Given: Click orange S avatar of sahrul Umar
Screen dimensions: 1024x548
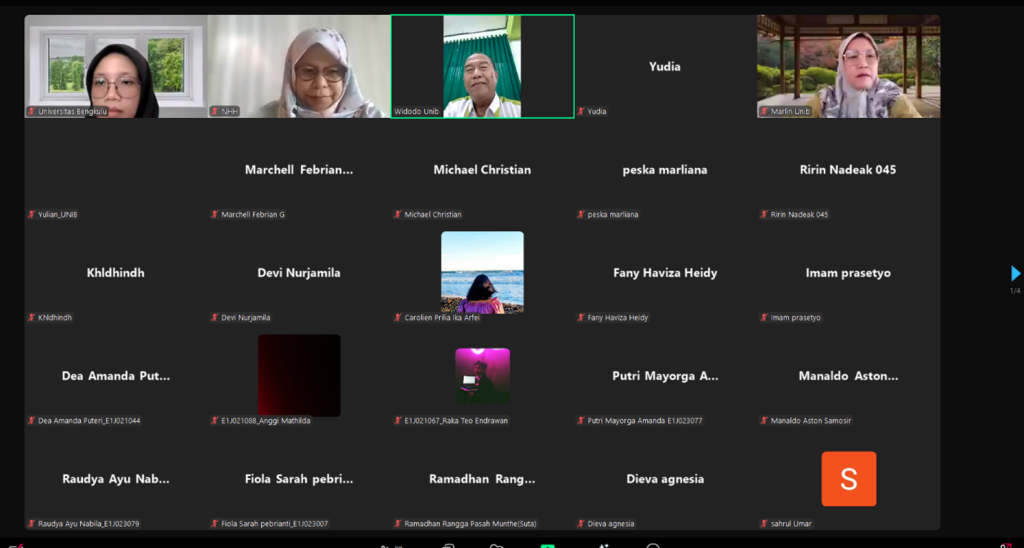Looking at the screenshot, I should click(848, 479).
